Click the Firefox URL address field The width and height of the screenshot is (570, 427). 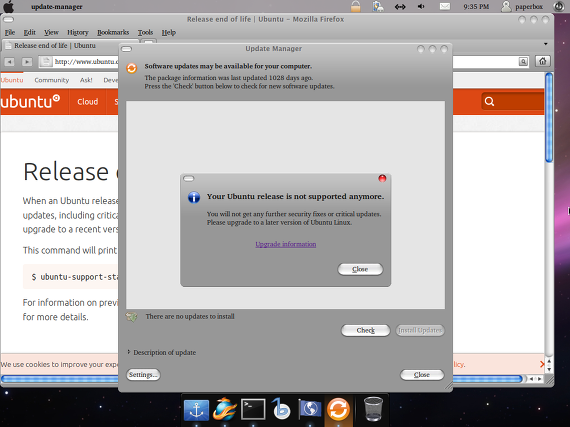(x=86, y=62)
